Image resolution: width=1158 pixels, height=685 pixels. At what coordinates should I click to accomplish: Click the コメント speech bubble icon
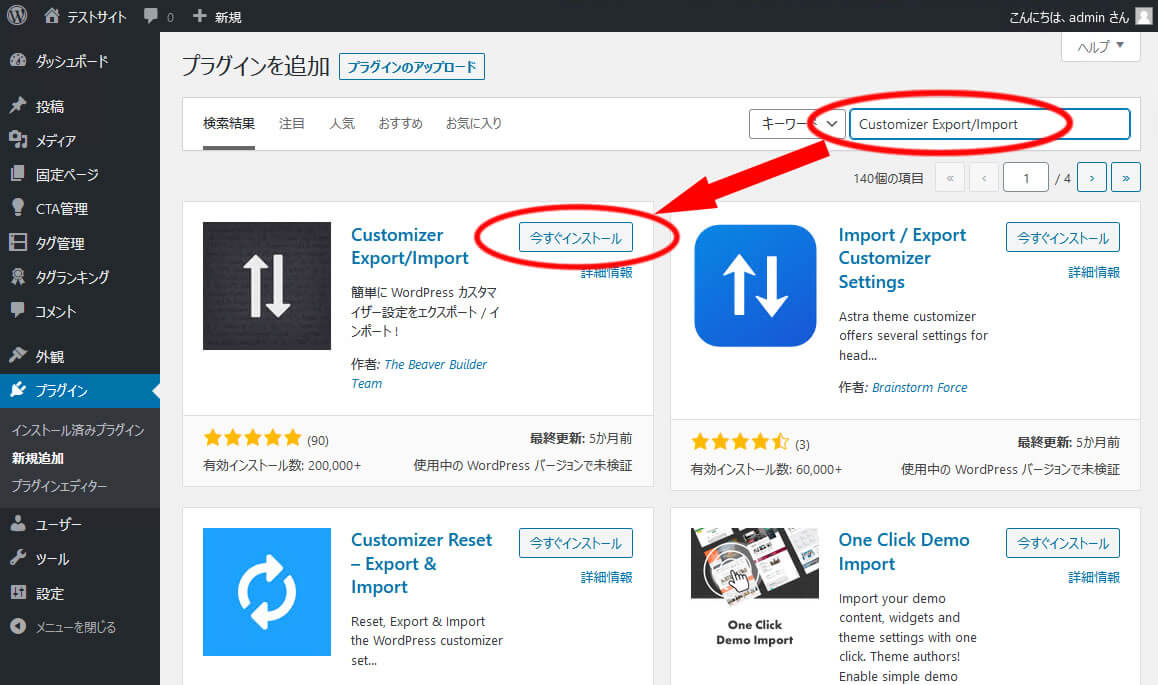[18, 311]
